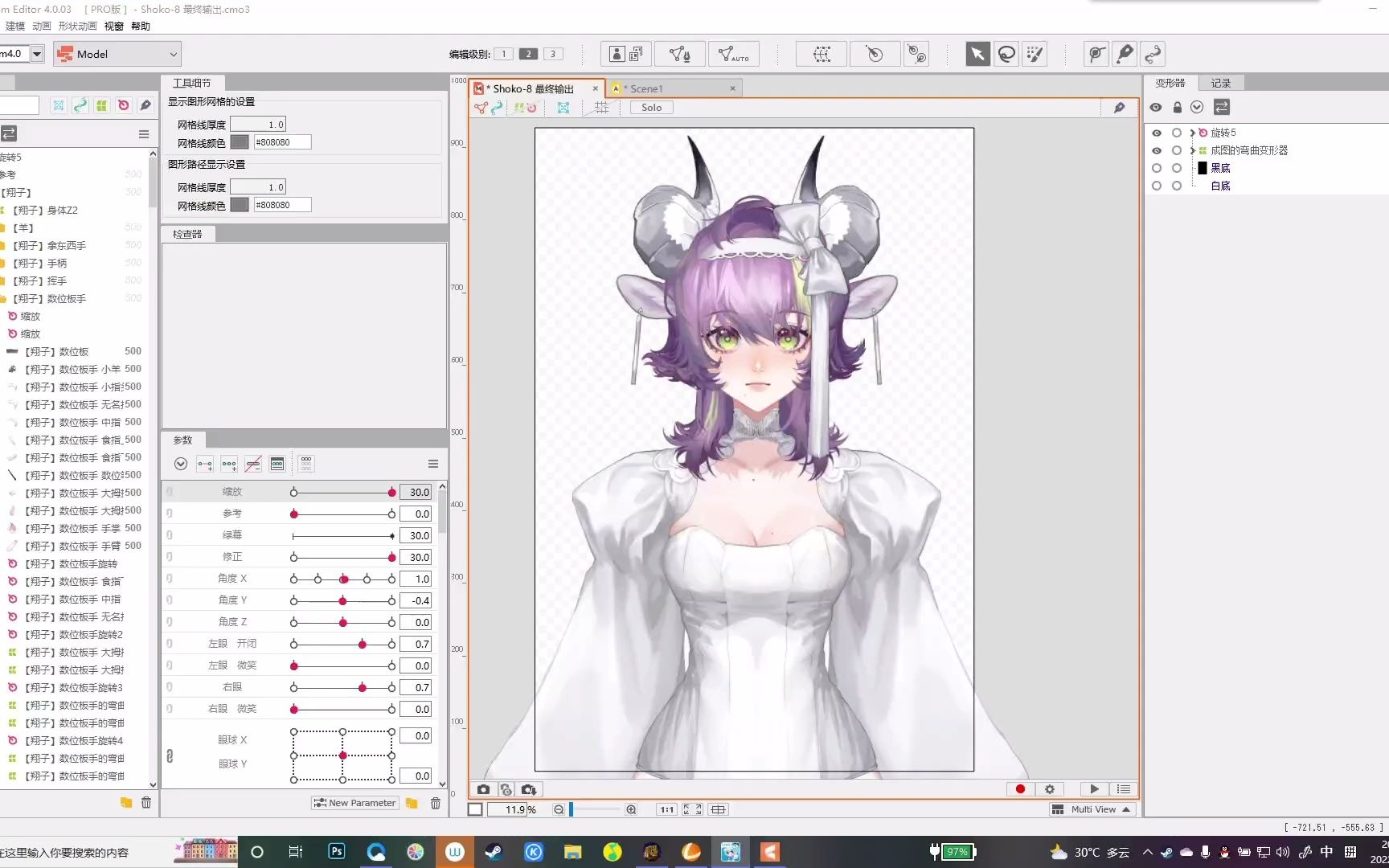The image size is (1389, 868).
Task: Click the New Parameter button
Action: [x=355, y=803]
